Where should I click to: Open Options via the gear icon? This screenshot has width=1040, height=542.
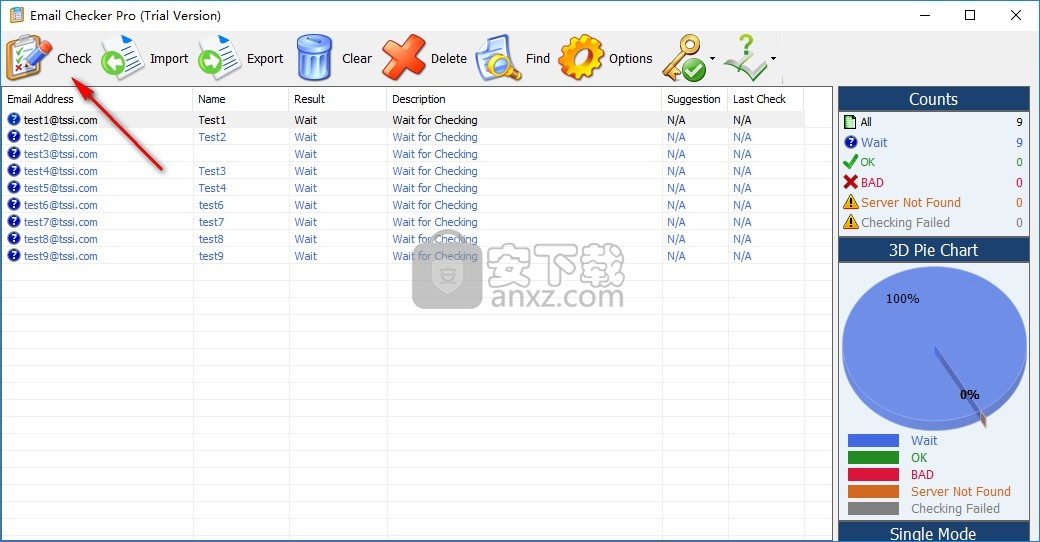(x=581, y=58)
